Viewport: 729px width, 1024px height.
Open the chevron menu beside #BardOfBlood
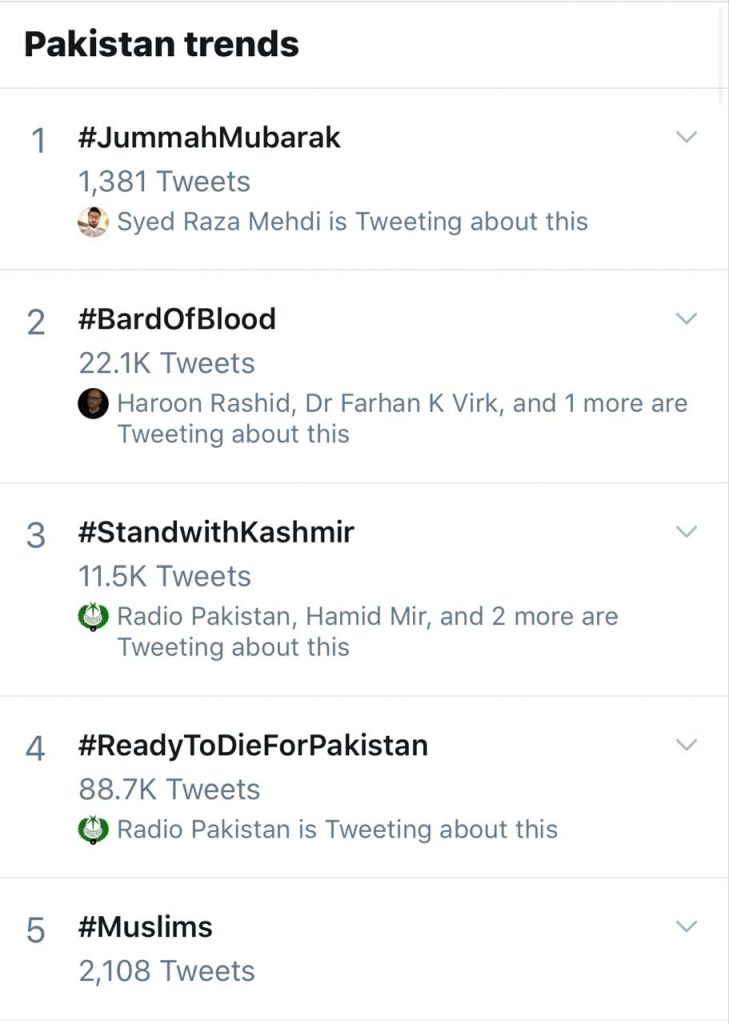686,319
